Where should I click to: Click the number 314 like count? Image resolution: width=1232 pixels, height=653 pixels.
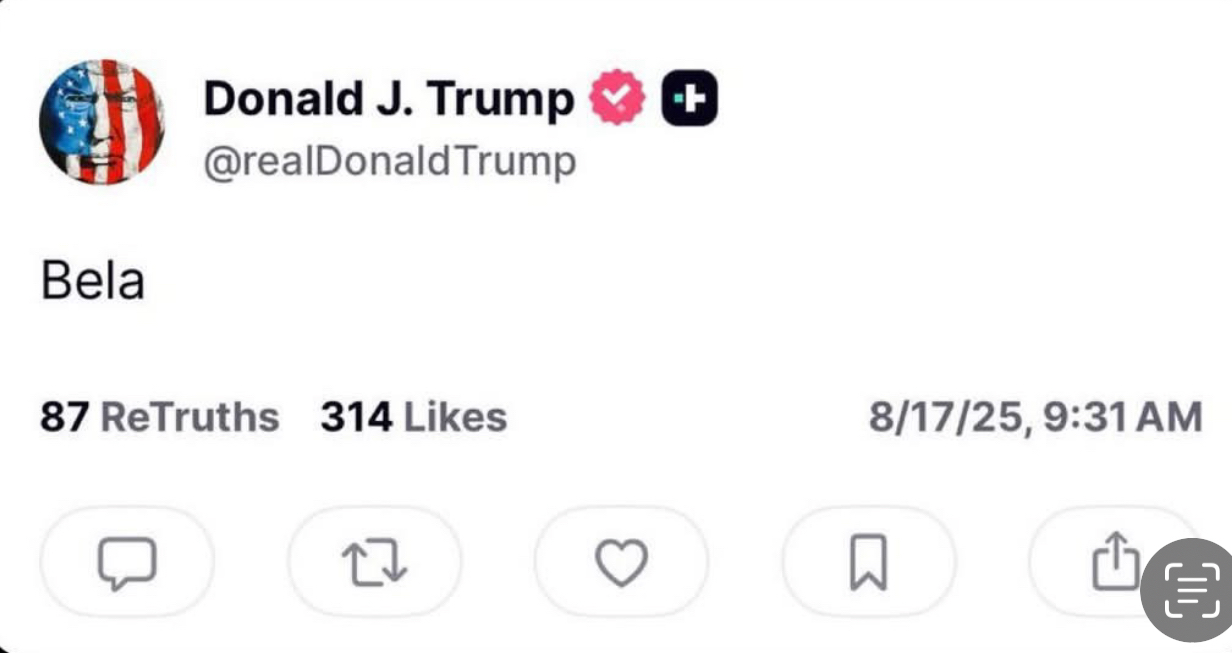[356, 417]
